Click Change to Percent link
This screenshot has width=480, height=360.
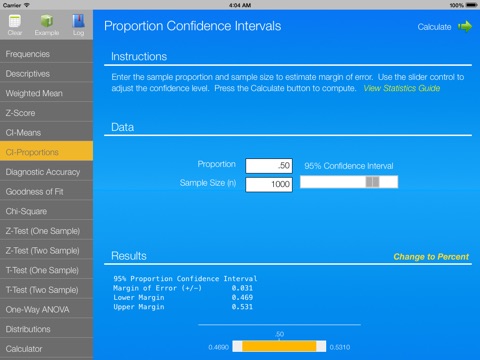(x=431, y=257)
